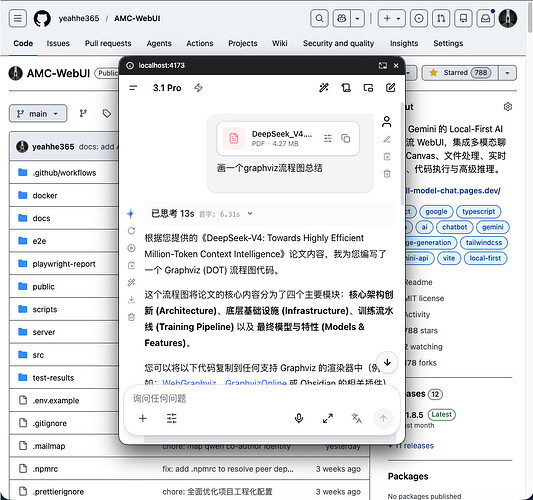Jump to bottom with down-arrow button
533x500 pixels.
(387, 362)
